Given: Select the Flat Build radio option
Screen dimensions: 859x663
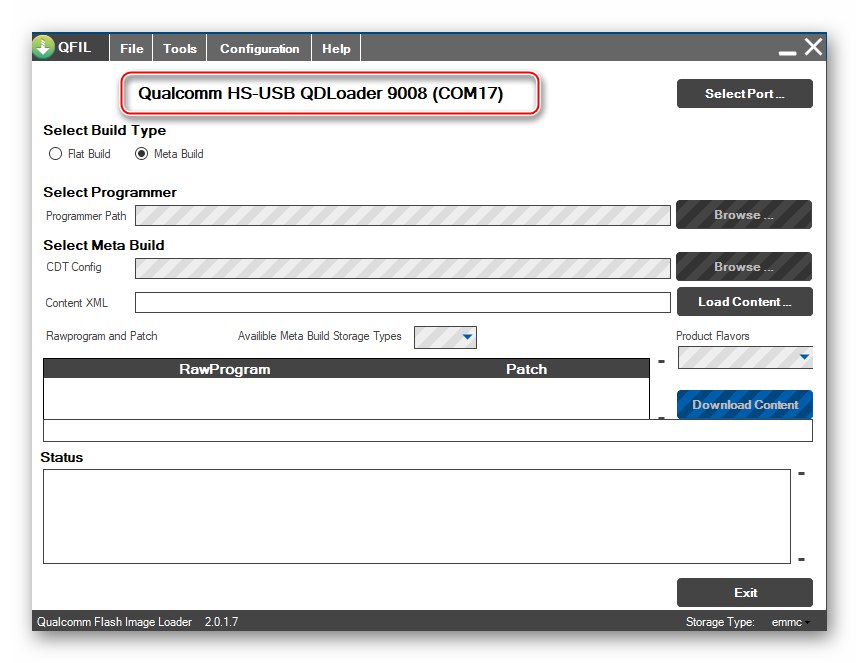Looking at the screenshot, I should [x=79, y=154].
